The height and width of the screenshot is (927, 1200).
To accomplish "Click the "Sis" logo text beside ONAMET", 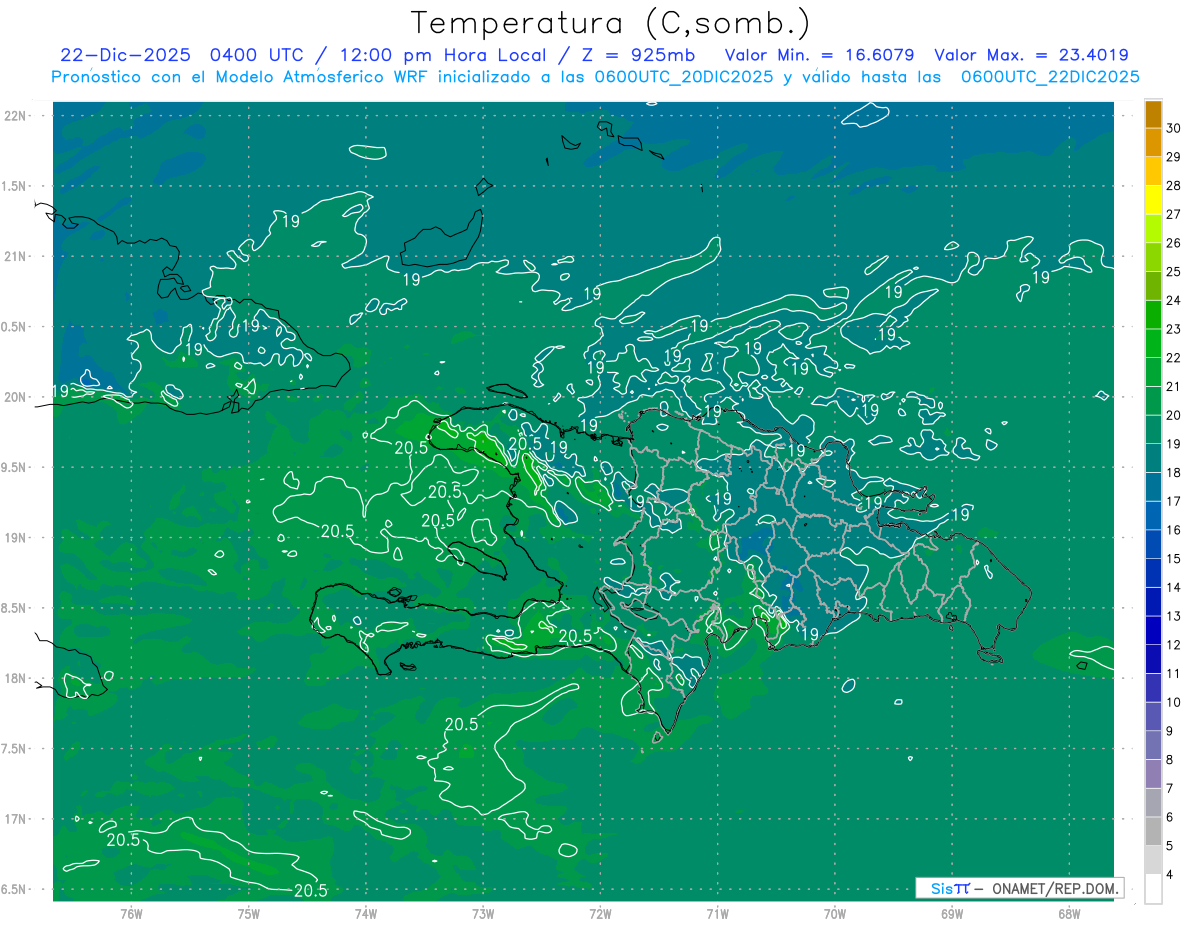I will 942,888.
